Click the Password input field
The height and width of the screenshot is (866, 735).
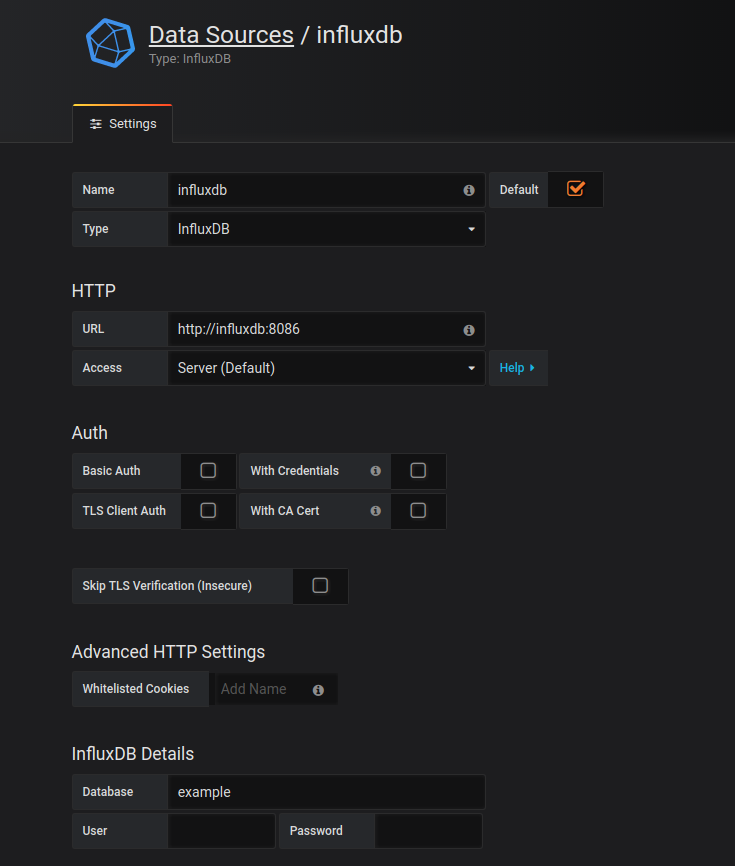(x=428, y=831)
